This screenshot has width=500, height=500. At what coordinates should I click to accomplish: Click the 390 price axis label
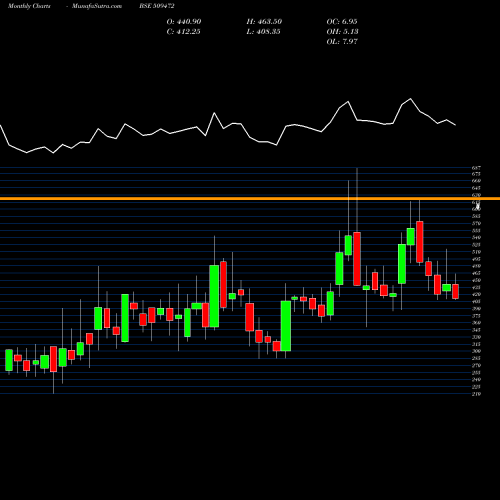(476, 309)
